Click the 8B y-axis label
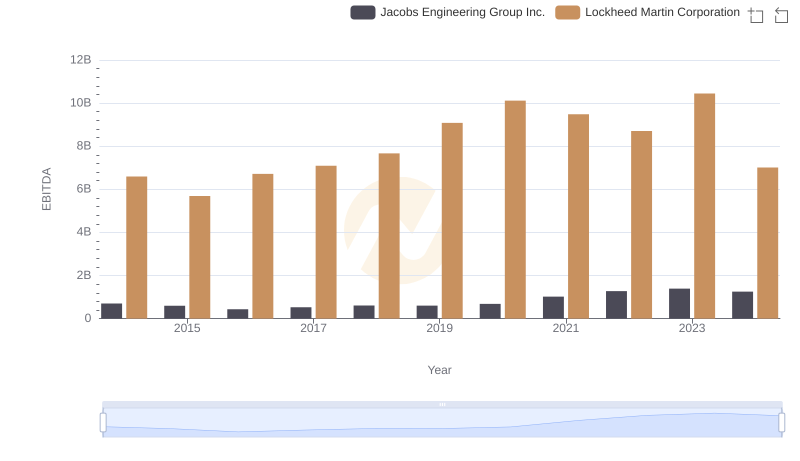800x461 pixels. (x=84, y=146)
